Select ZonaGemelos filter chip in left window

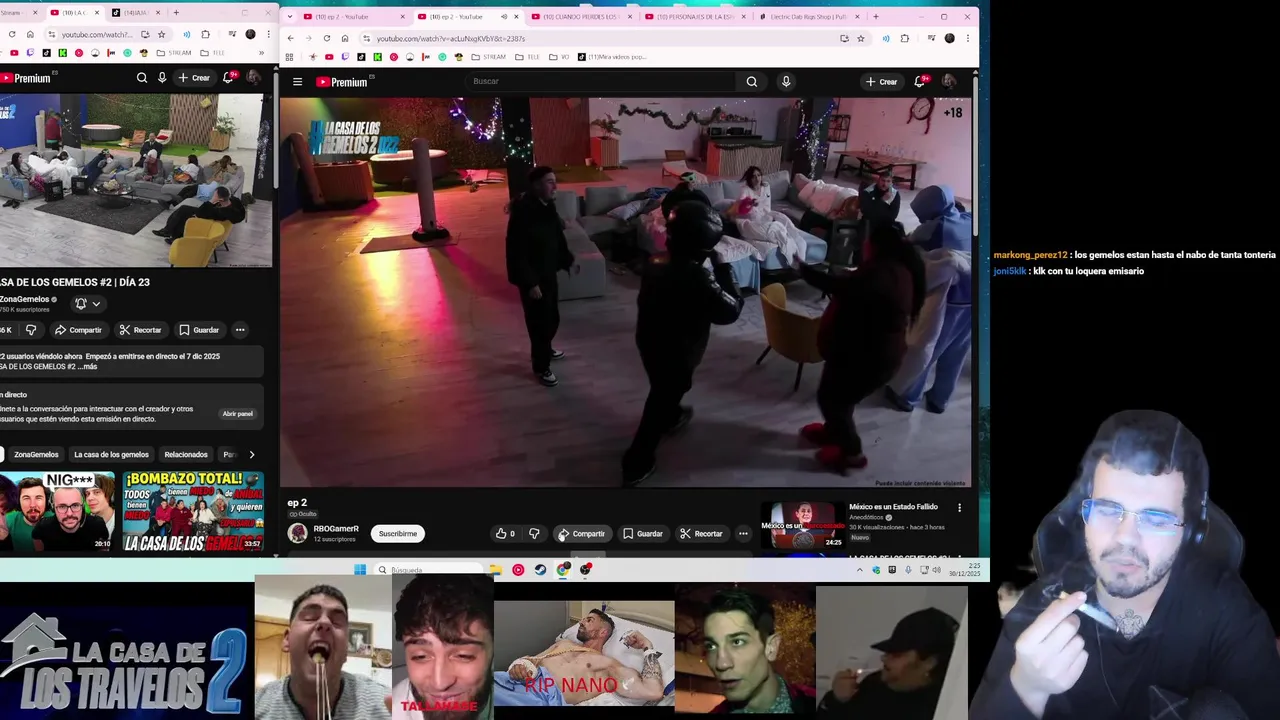[36, 455]
